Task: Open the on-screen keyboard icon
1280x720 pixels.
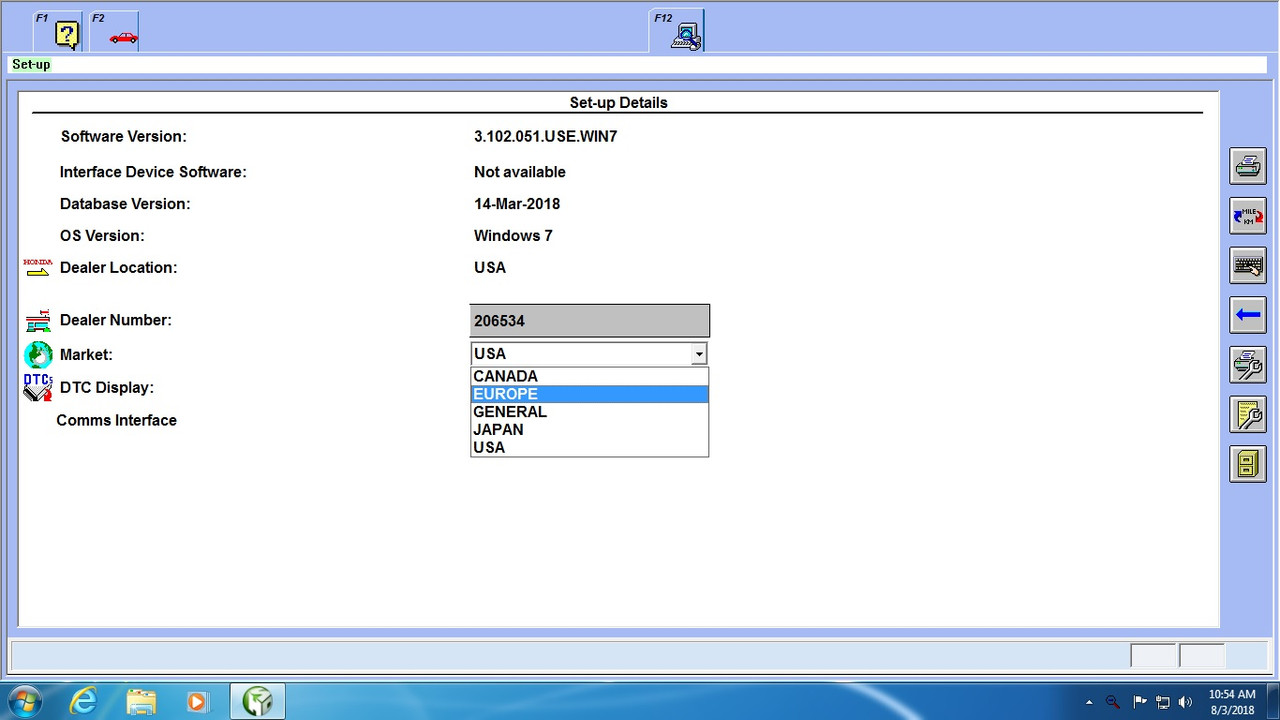Action: (1248, 265)
